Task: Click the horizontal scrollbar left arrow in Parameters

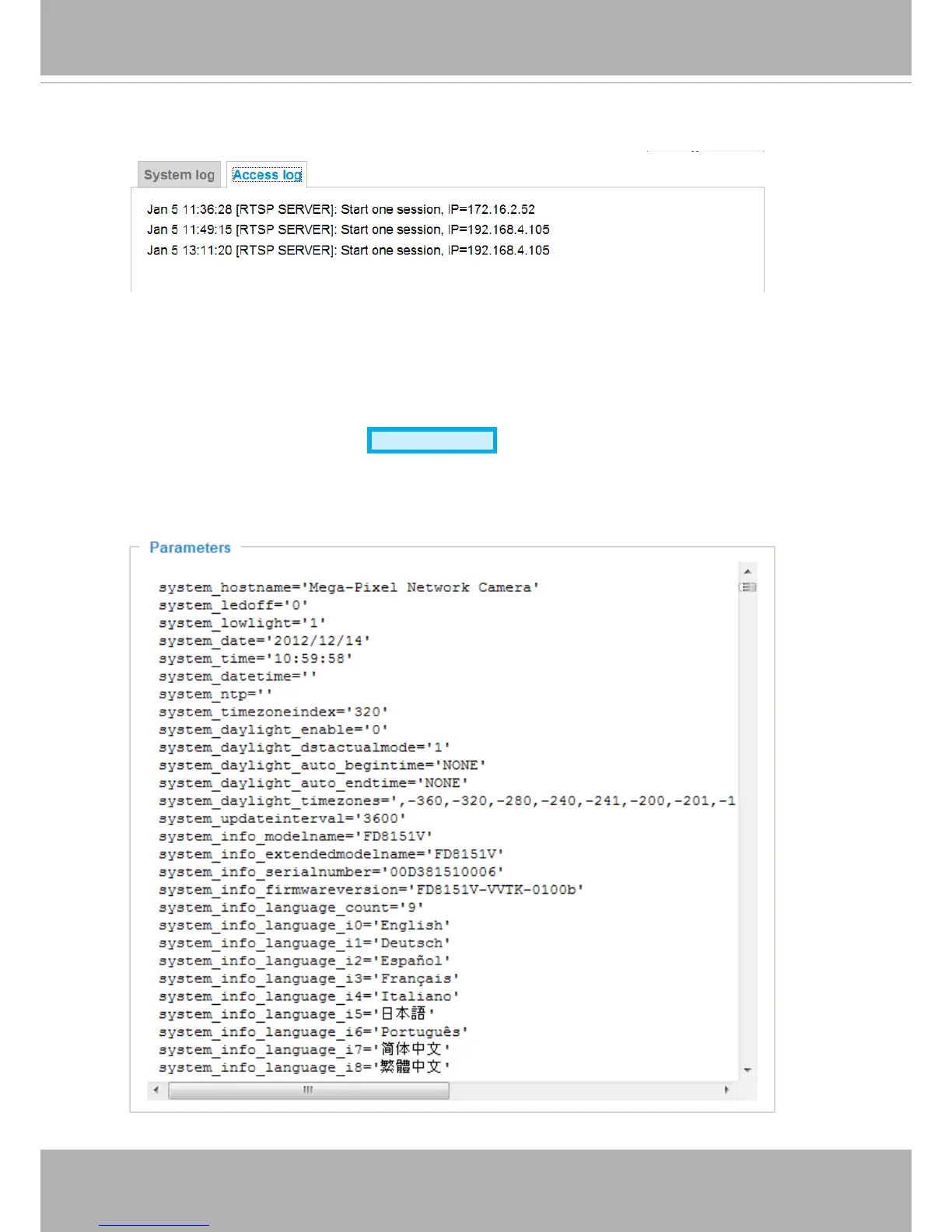Action: [x=156, y=1090]
